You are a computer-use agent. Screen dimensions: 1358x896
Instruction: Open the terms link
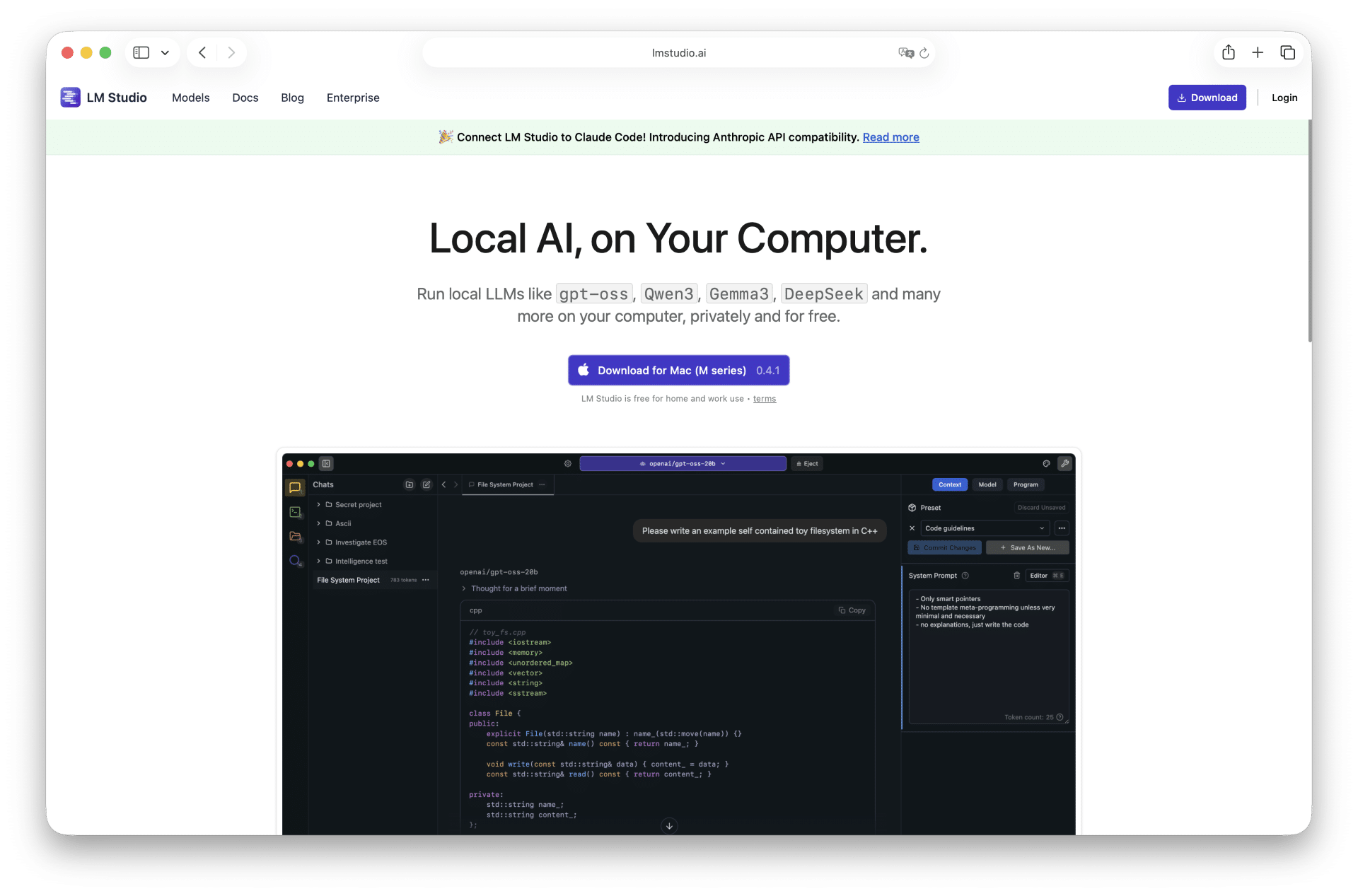(764, 399)
